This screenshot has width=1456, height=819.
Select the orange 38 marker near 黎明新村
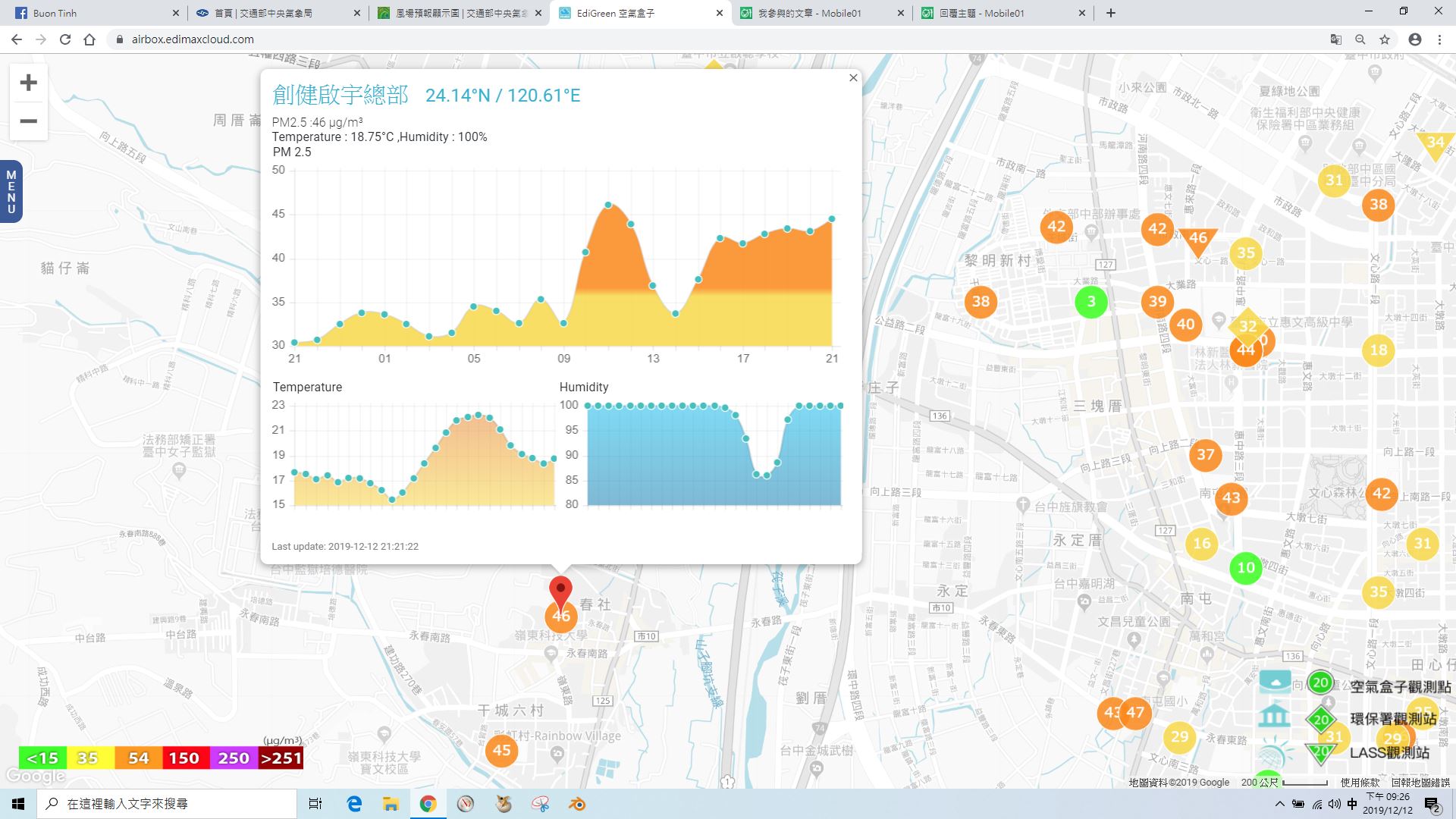(x=981, y=301)
